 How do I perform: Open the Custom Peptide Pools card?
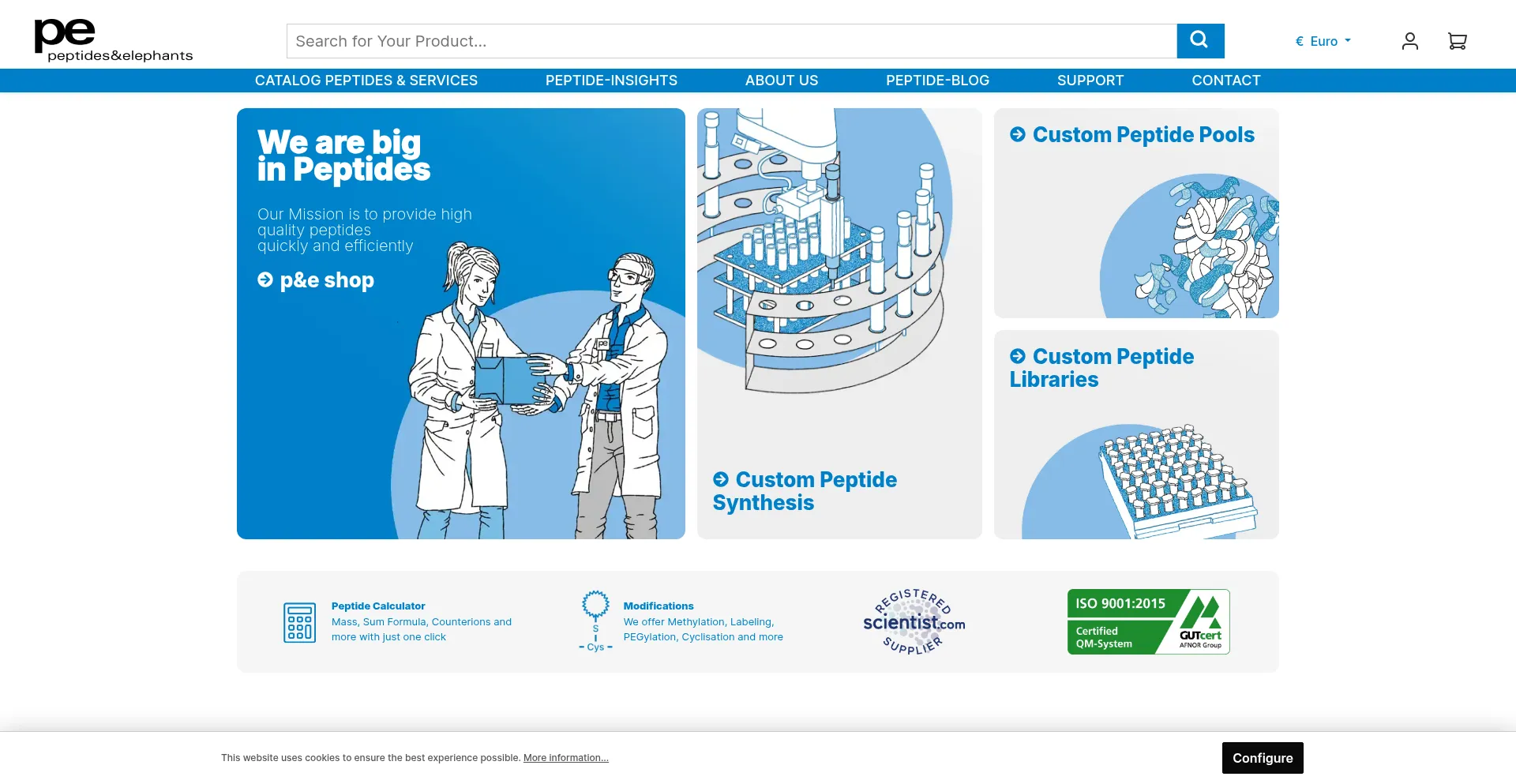[x=1143, y=135]
